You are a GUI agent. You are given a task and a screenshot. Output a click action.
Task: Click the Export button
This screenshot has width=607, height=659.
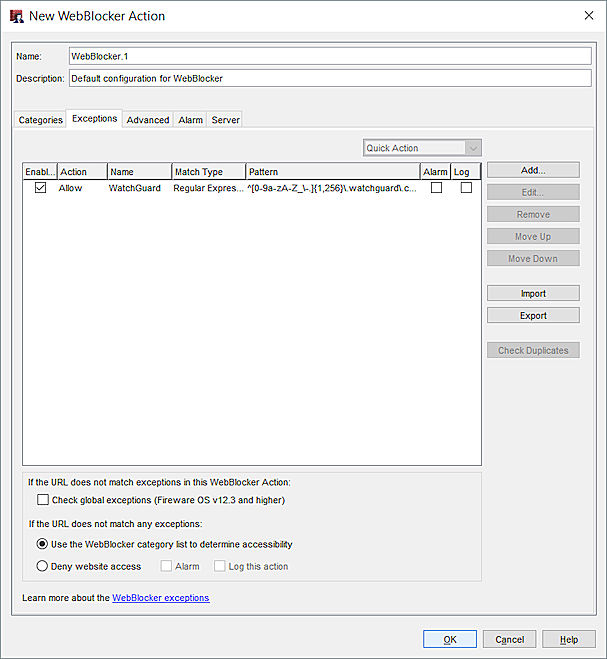(533, 316)
